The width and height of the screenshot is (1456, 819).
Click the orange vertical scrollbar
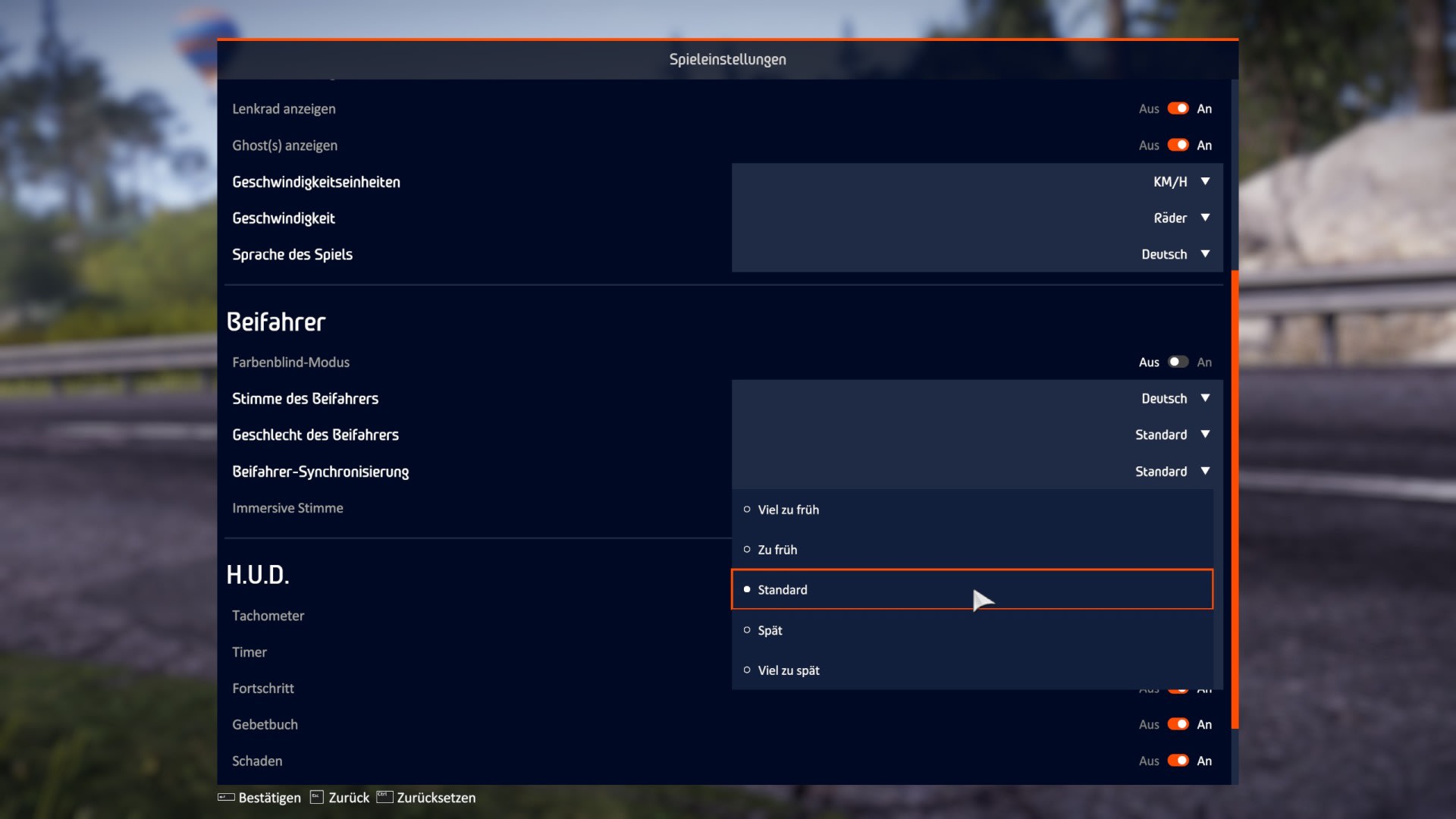tap(1235, 500)
